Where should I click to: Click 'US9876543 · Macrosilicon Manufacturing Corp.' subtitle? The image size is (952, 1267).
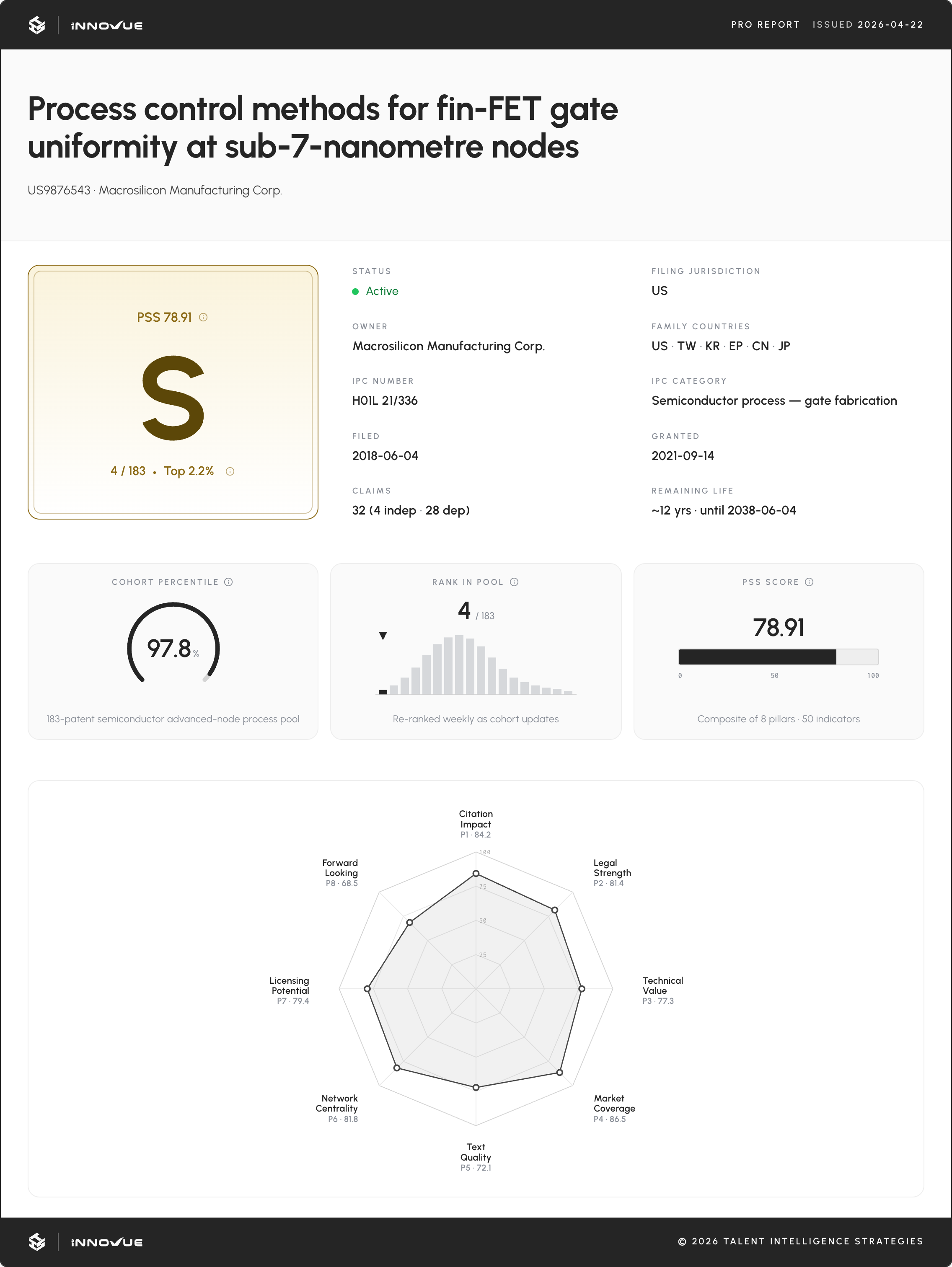(x=155, y=190)
